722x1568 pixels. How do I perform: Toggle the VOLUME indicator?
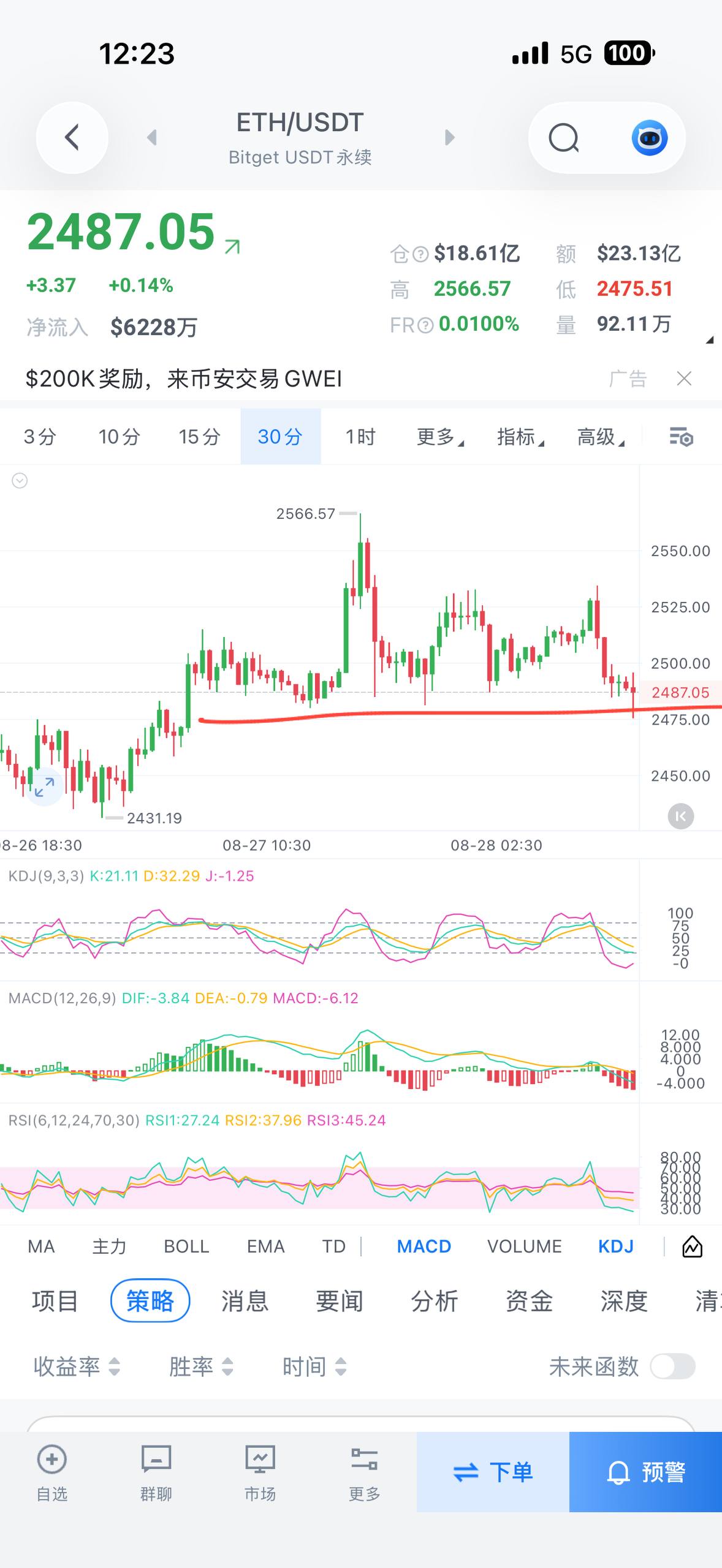click(525, 1246)
